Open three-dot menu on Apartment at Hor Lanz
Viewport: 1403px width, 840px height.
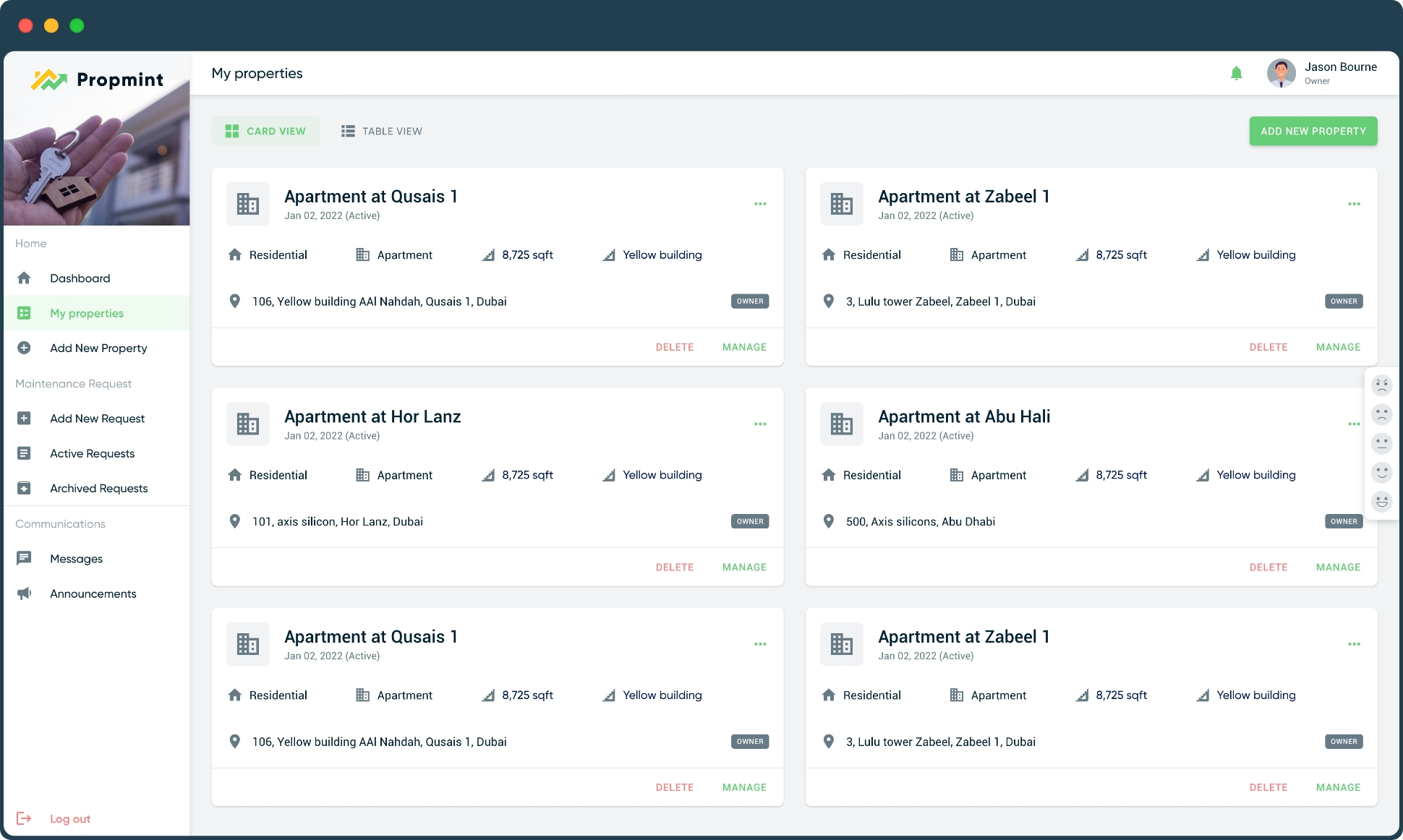(x=760, y=424)
